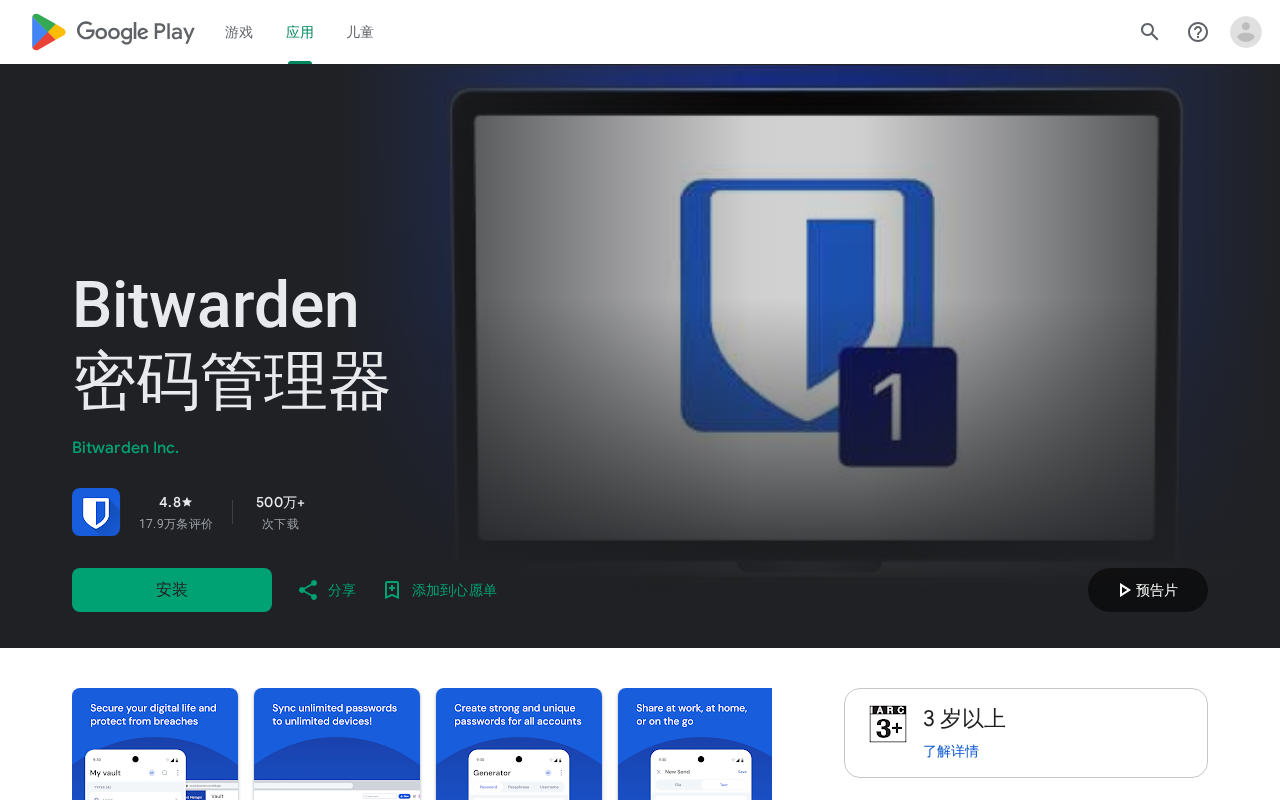Click 添加到心愿单 text

(454, 590)
